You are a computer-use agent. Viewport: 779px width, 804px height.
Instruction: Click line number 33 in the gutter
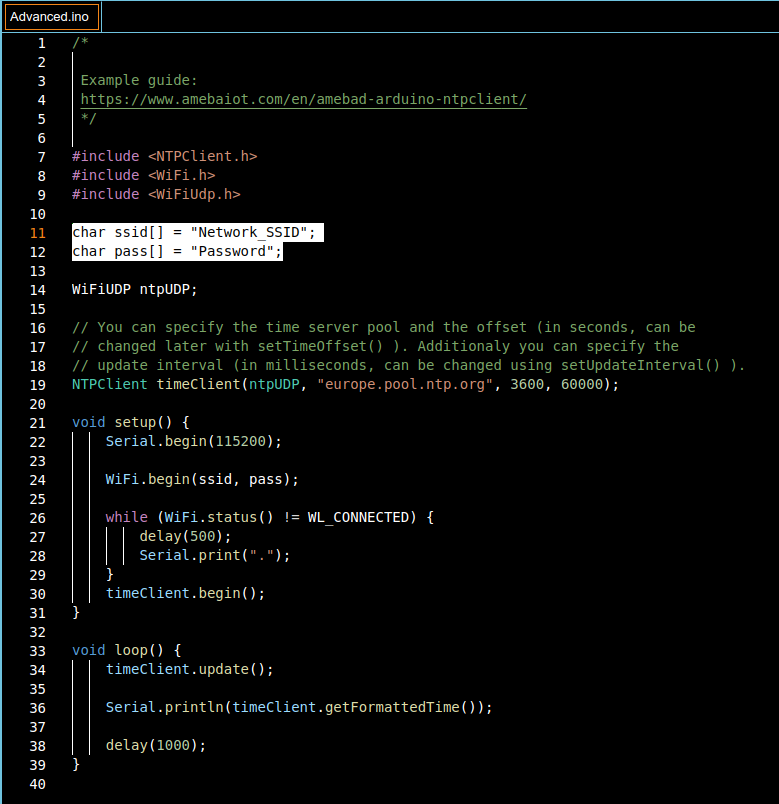click(x=38, y=651)
